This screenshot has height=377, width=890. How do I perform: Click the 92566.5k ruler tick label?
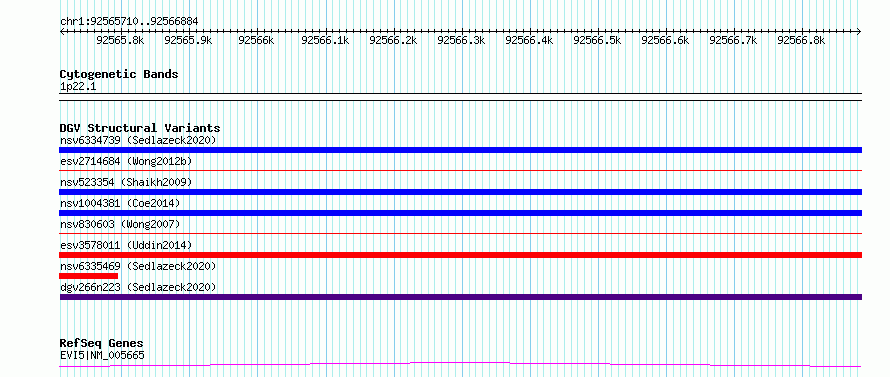pos(597,40)
